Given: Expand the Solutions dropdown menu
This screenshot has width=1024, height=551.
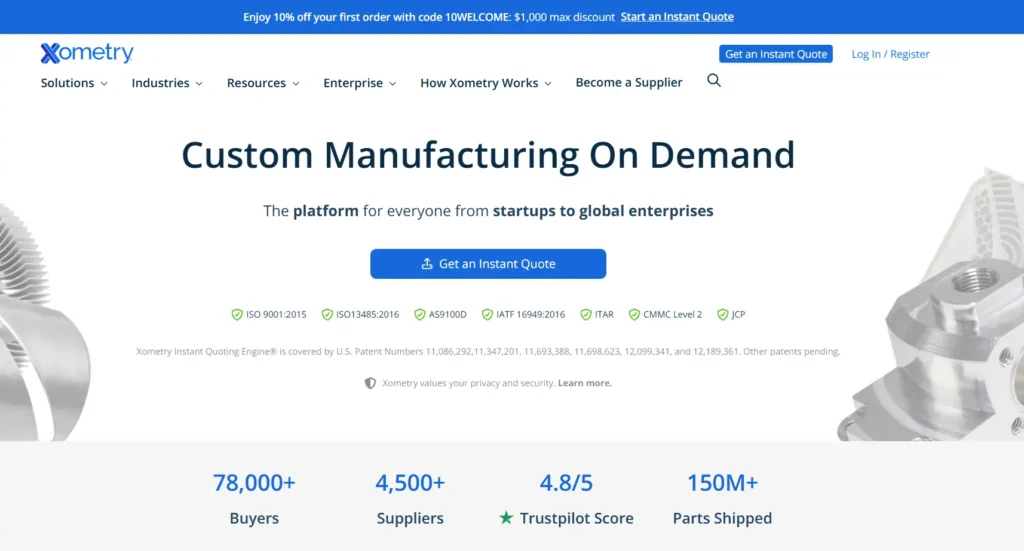Looking at the screenshot, I should point(74,83).
